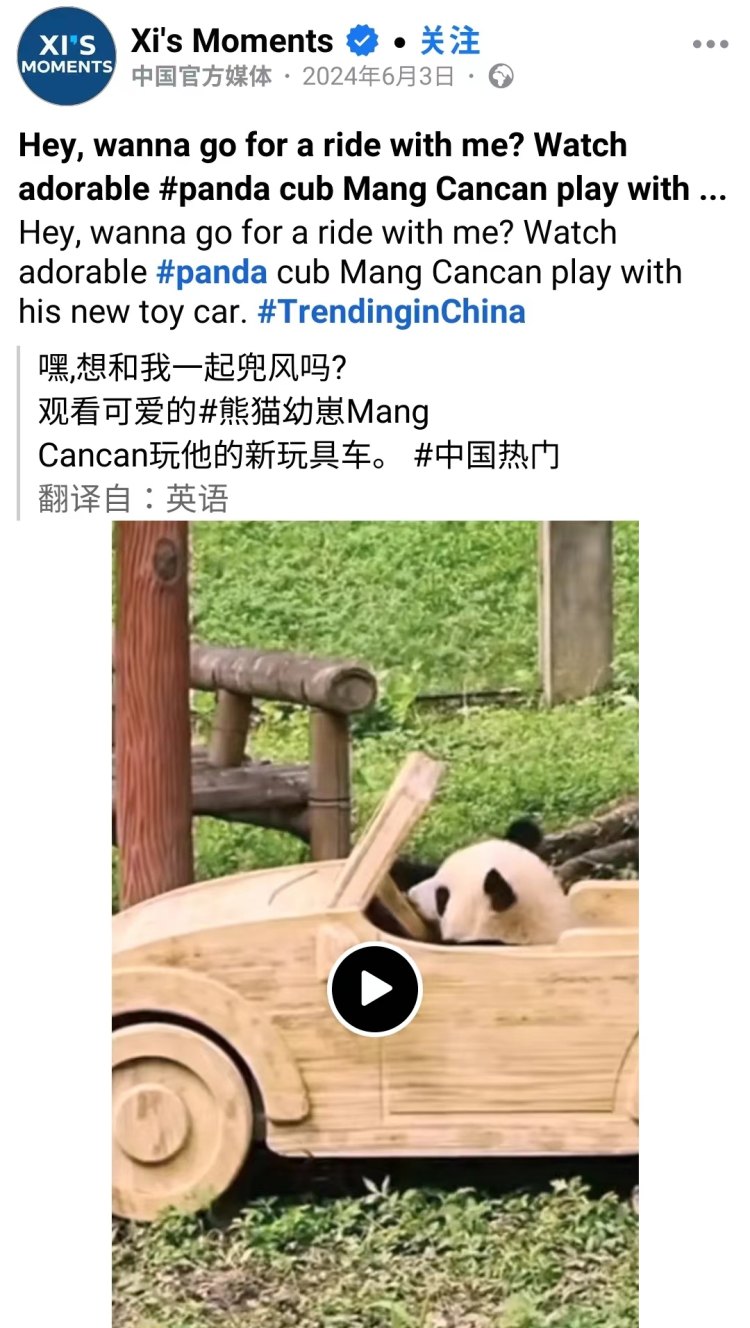Click the panda cub in the video

coord(484,884)
